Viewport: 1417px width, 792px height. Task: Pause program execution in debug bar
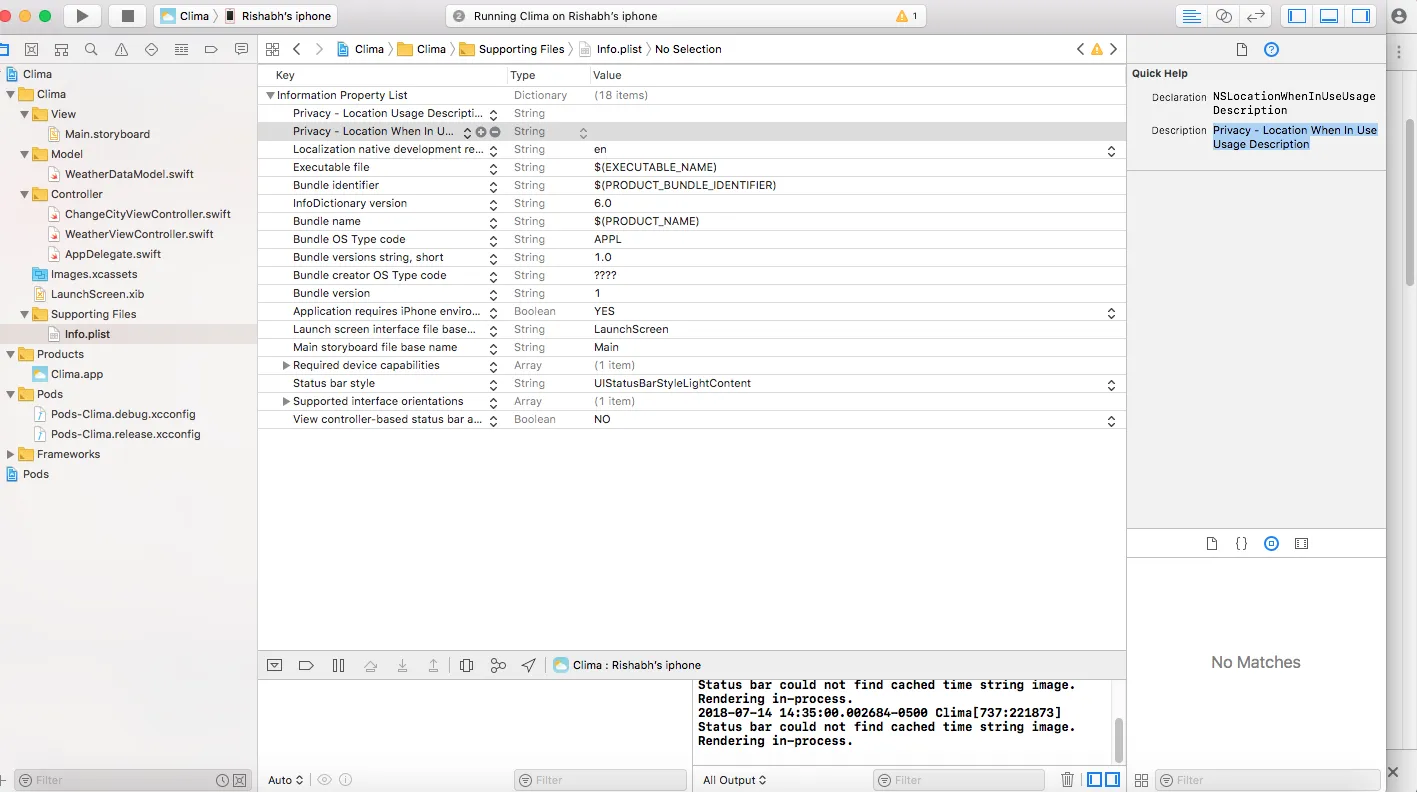338,665
